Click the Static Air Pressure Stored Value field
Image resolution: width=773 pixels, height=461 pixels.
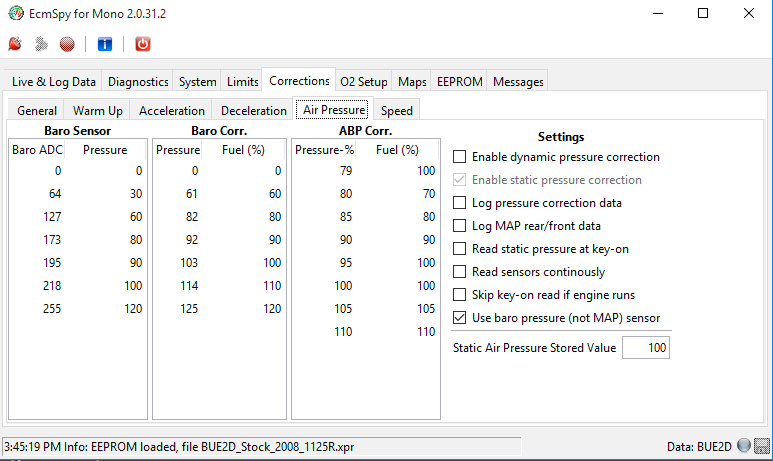tap(645, 347)
